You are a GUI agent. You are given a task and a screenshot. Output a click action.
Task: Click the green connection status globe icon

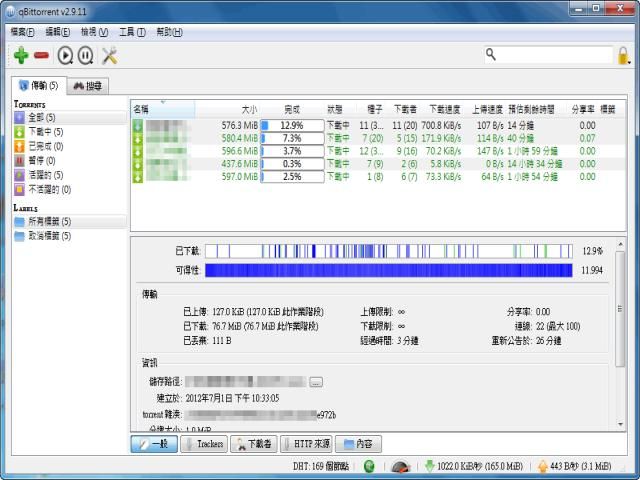[369, 466]
